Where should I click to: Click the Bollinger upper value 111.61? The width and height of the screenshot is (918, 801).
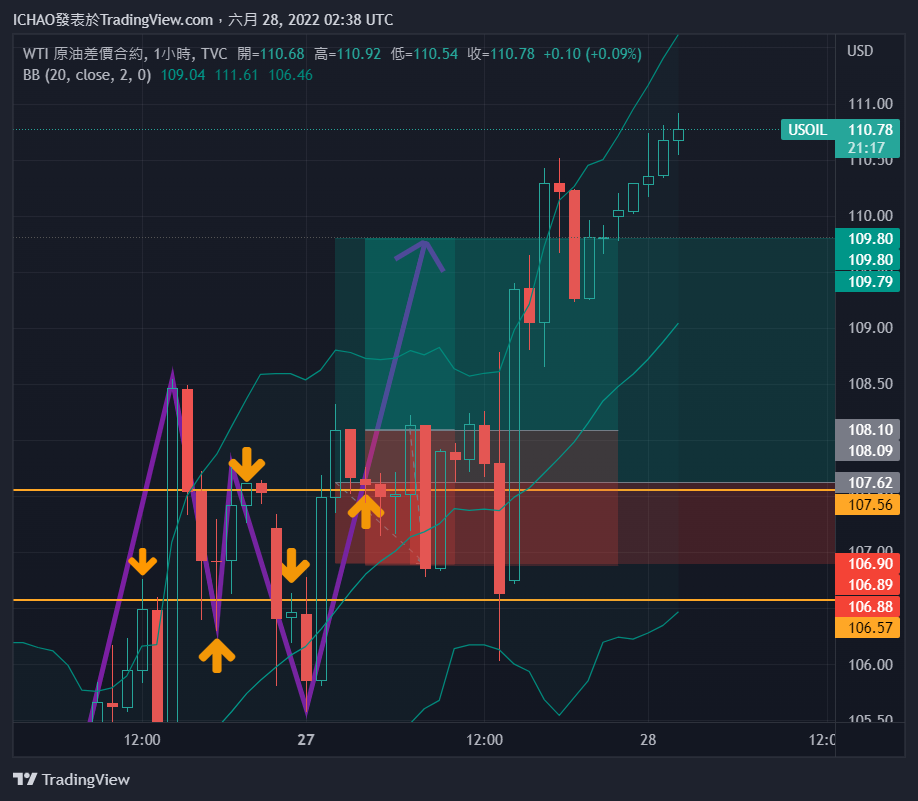tap(236, 75)
